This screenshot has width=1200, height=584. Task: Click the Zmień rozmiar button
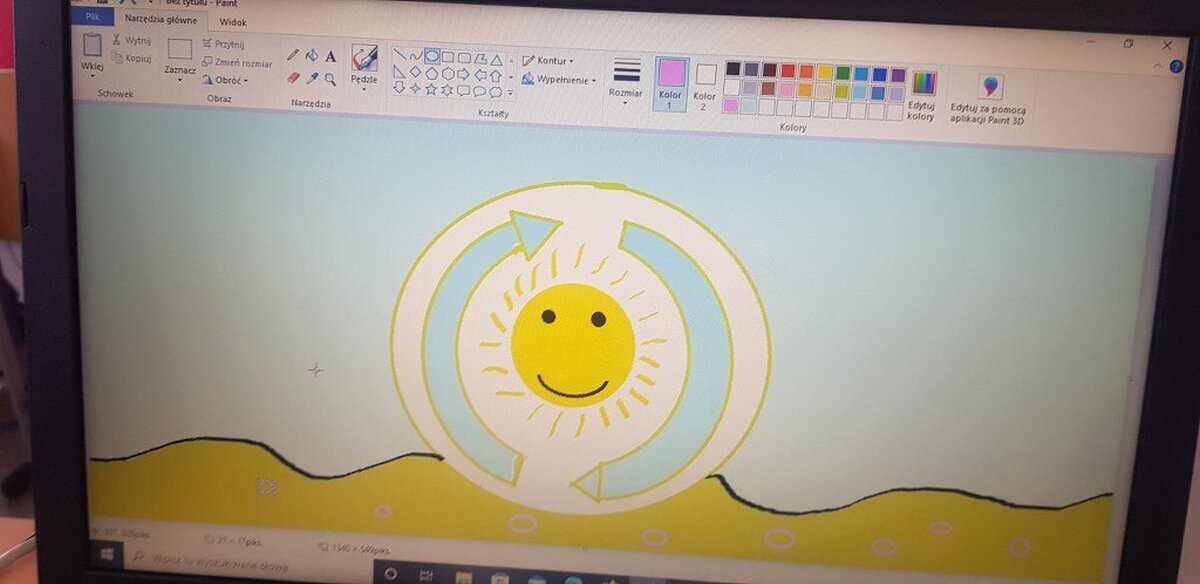tap(236, 63)
